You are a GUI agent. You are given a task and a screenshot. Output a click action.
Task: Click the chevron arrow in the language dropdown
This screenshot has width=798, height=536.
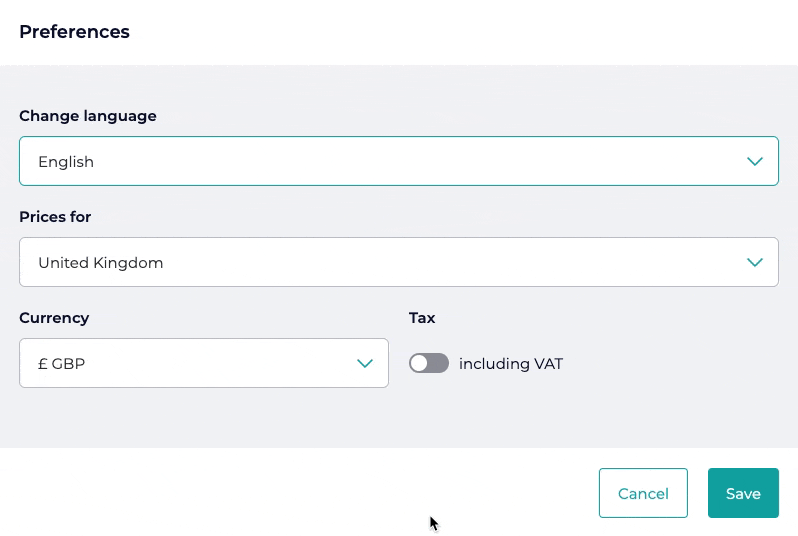point(755,162)
